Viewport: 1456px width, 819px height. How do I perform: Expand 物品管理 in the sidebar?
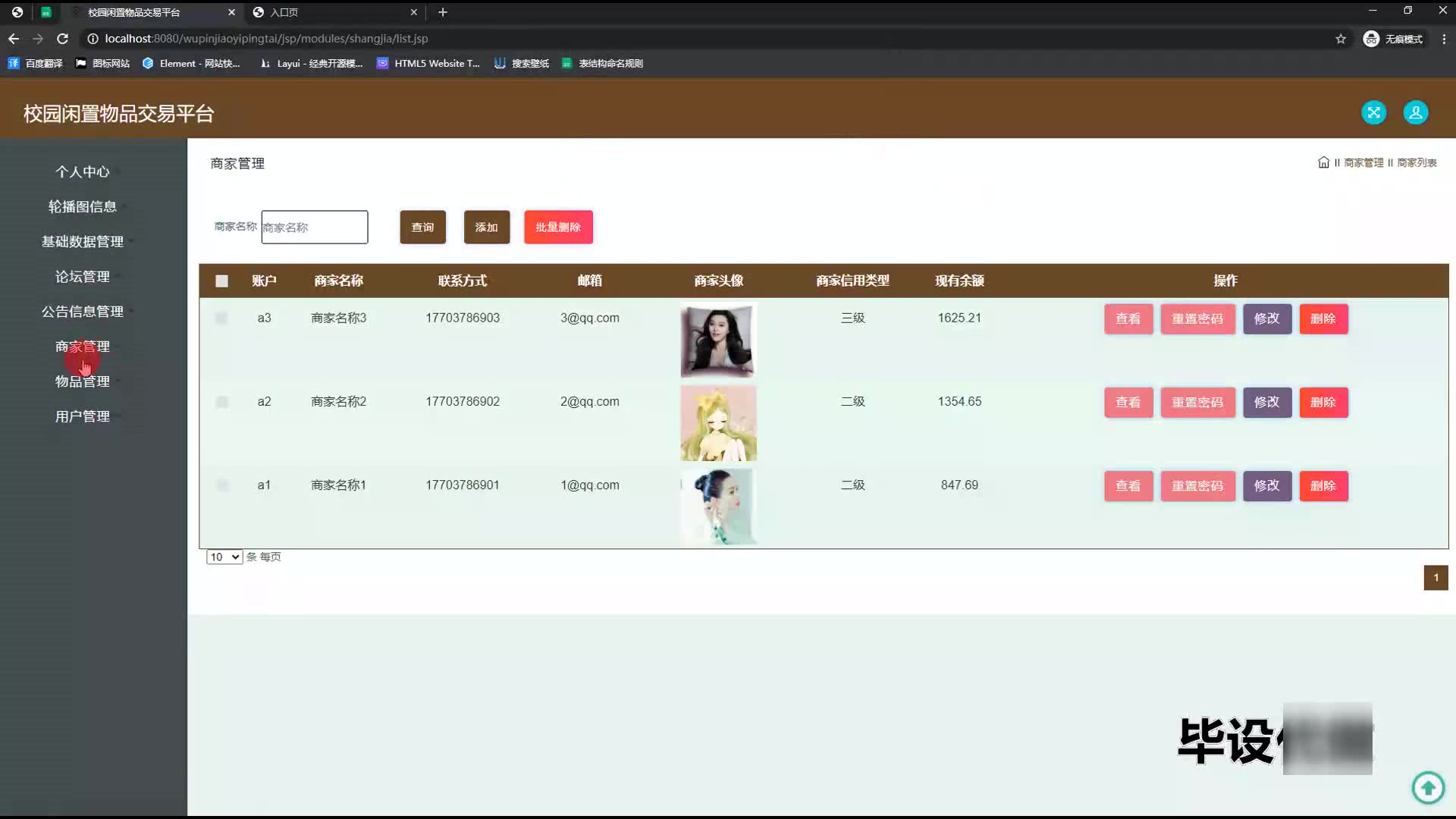tap(83, 381)
